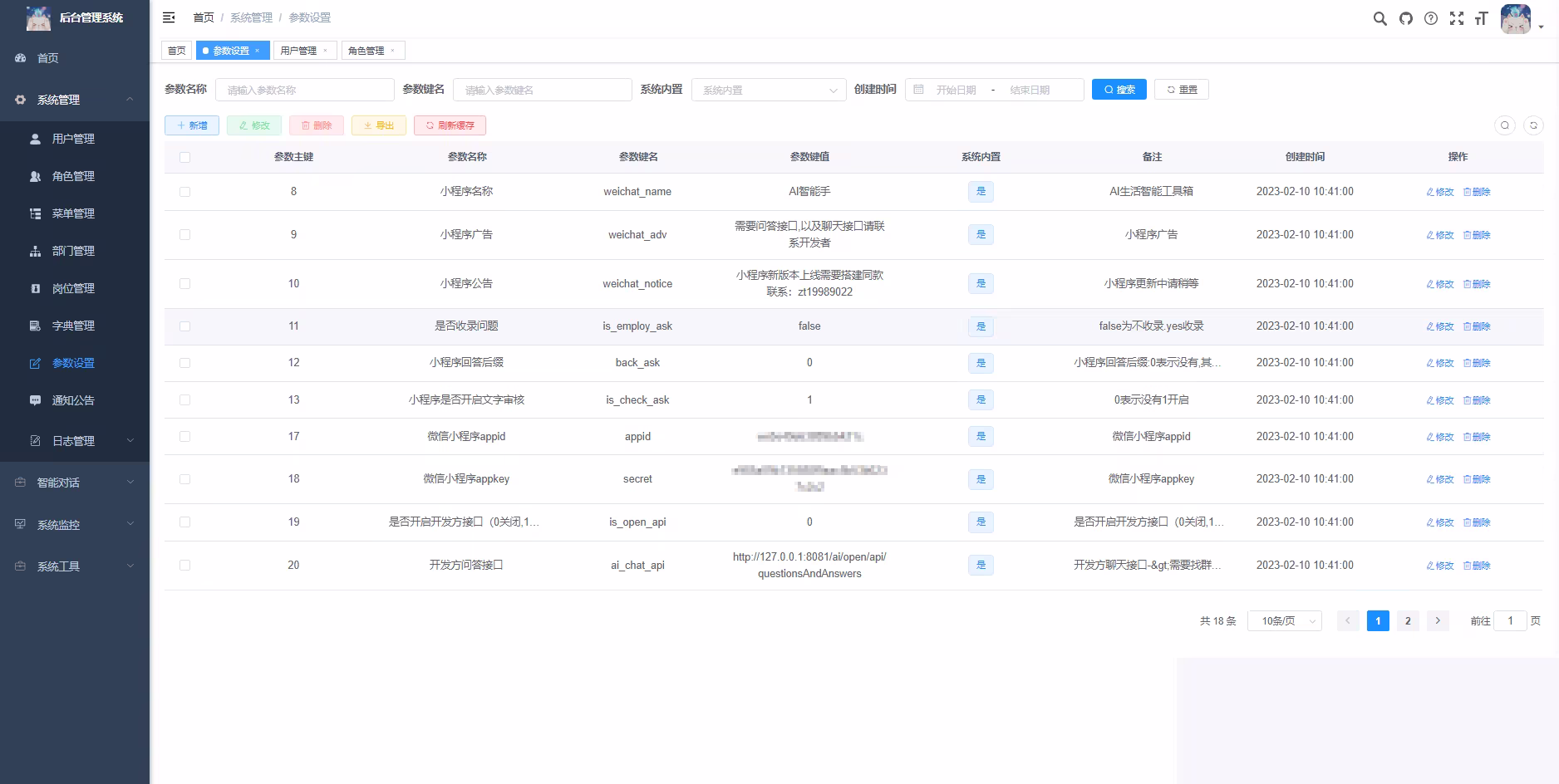The width and height of the screenshot is (1559, 784).
Task: Open 字典管理 in the sidebar
Action: 75,326
